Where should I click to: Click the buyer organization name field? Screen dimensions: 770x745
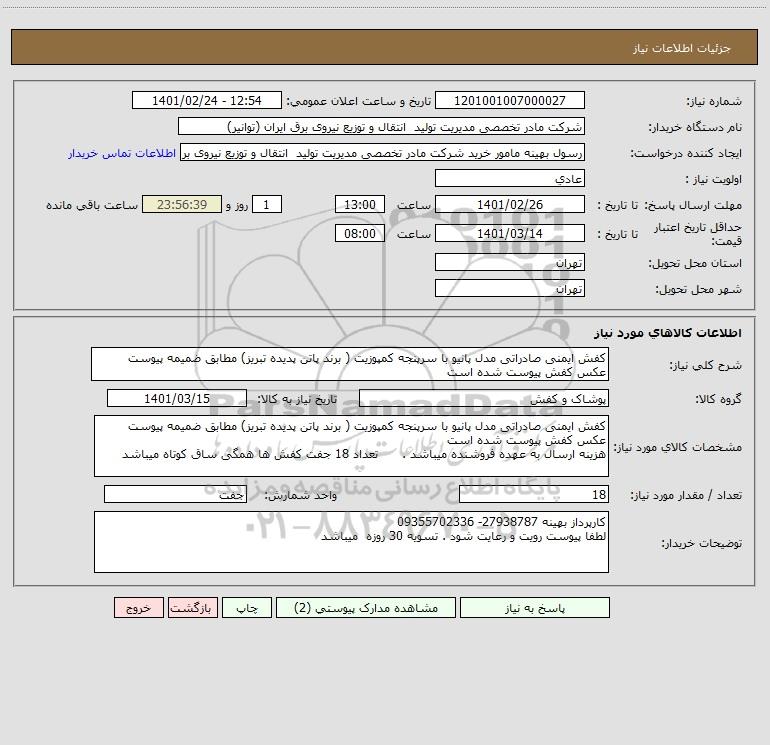381,126
